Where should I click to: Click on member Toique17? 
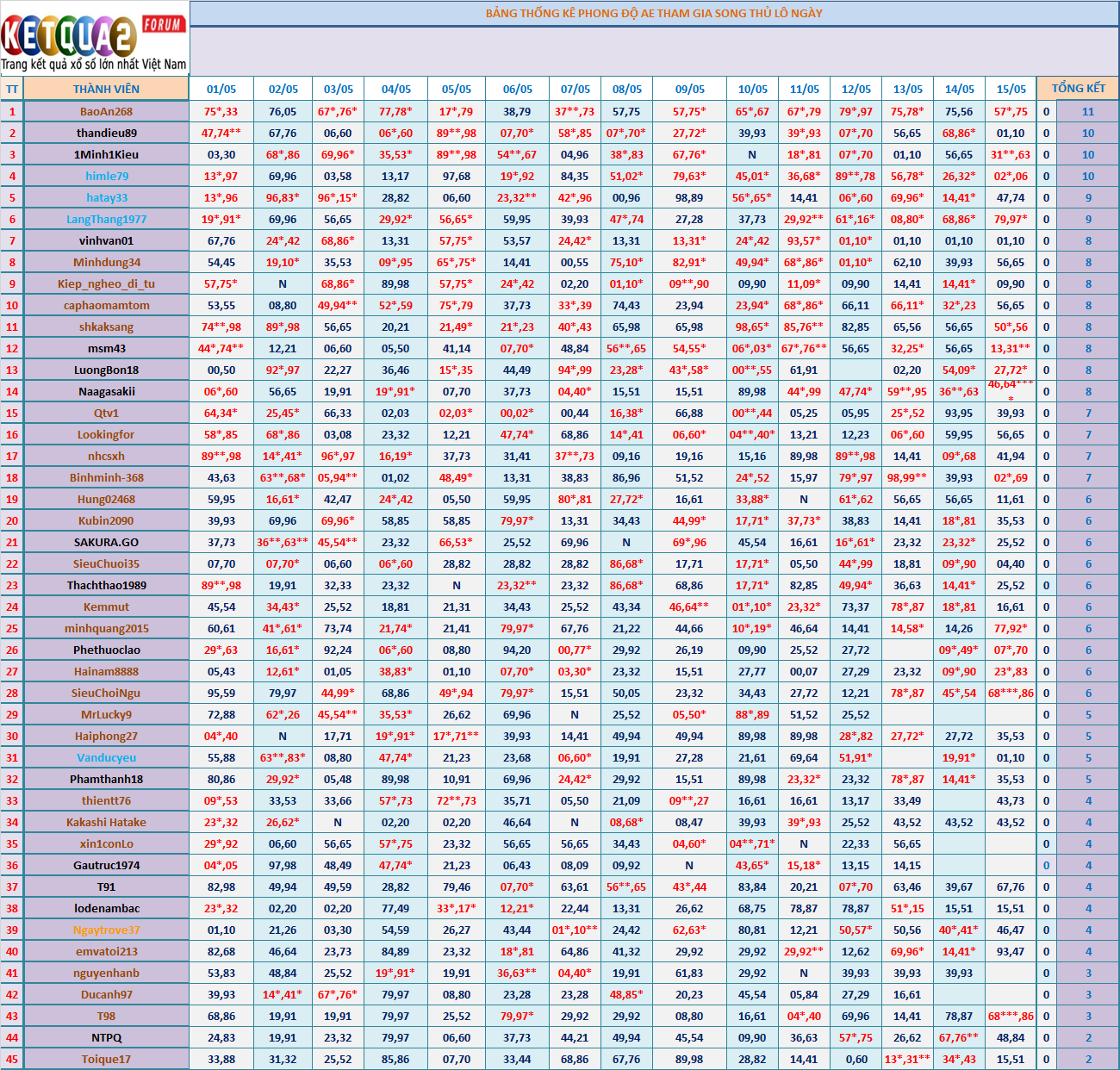pyautogui.click(x=106, y=1059)
